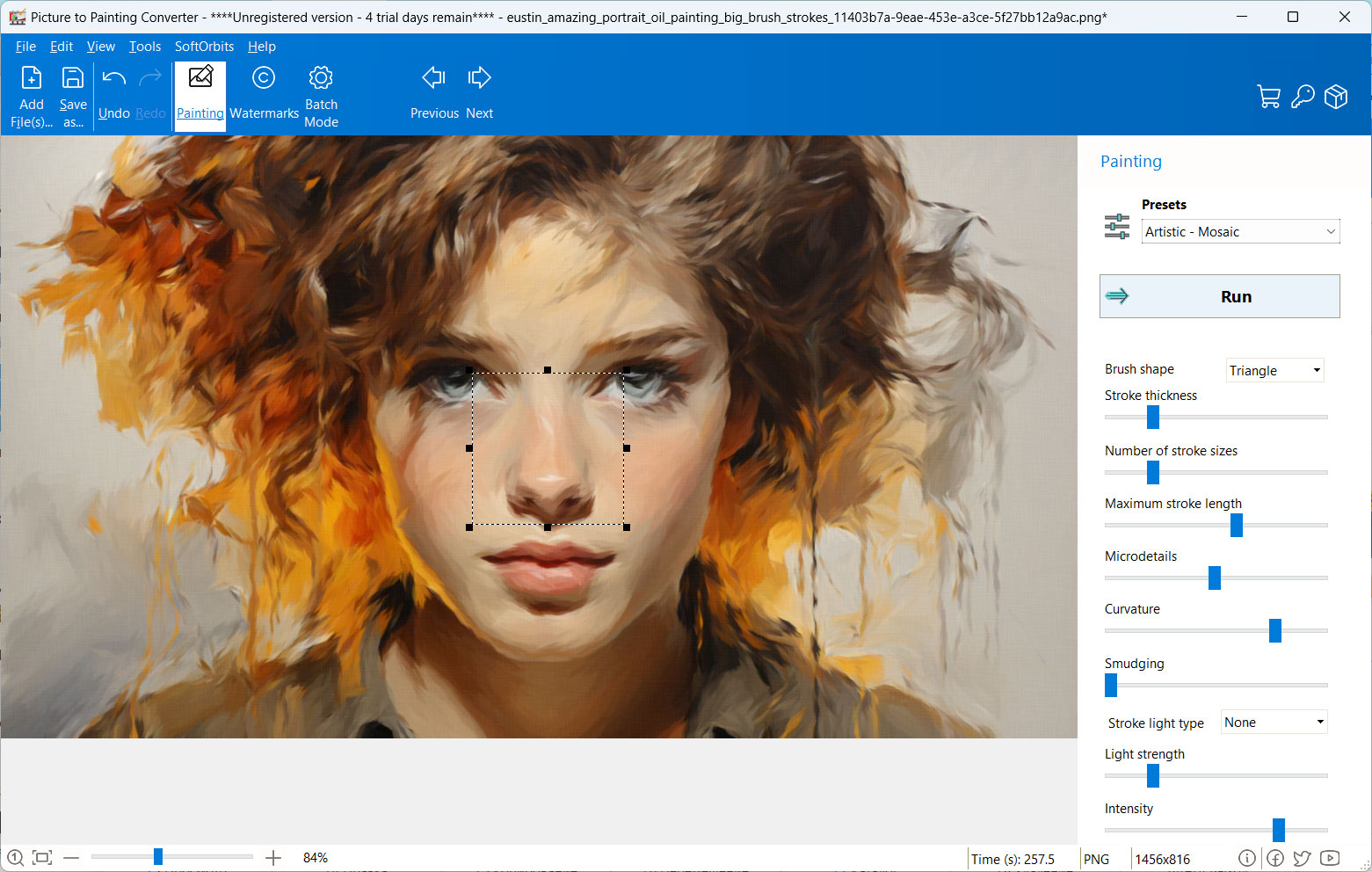Image resolution: width=1372 pixels, height=872 pixels.
Task: Open the View menu
Action: click(101, 47)
